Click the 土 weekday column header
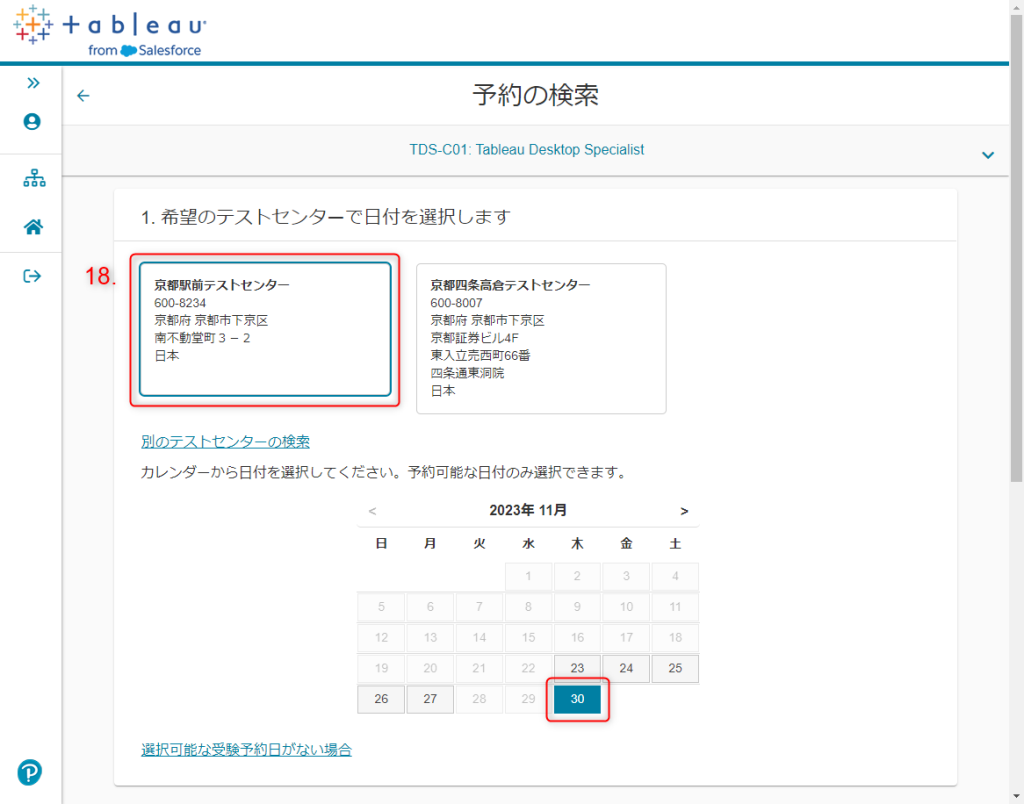This screenshot has width=1024, height=804. pos(675,543)
